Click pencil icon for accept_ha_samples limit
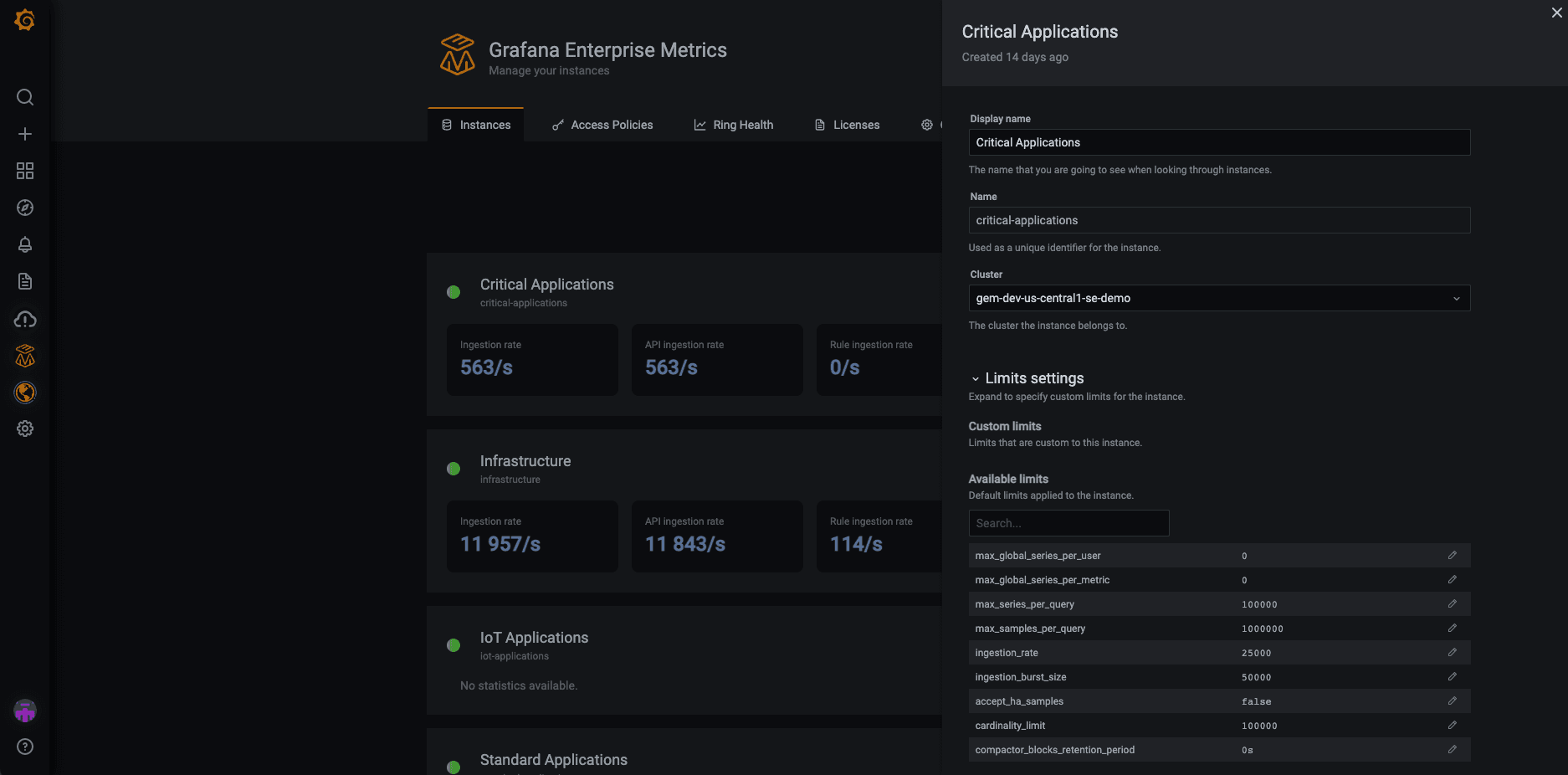The image size is (1568, 775). (x=1453, y=701)
